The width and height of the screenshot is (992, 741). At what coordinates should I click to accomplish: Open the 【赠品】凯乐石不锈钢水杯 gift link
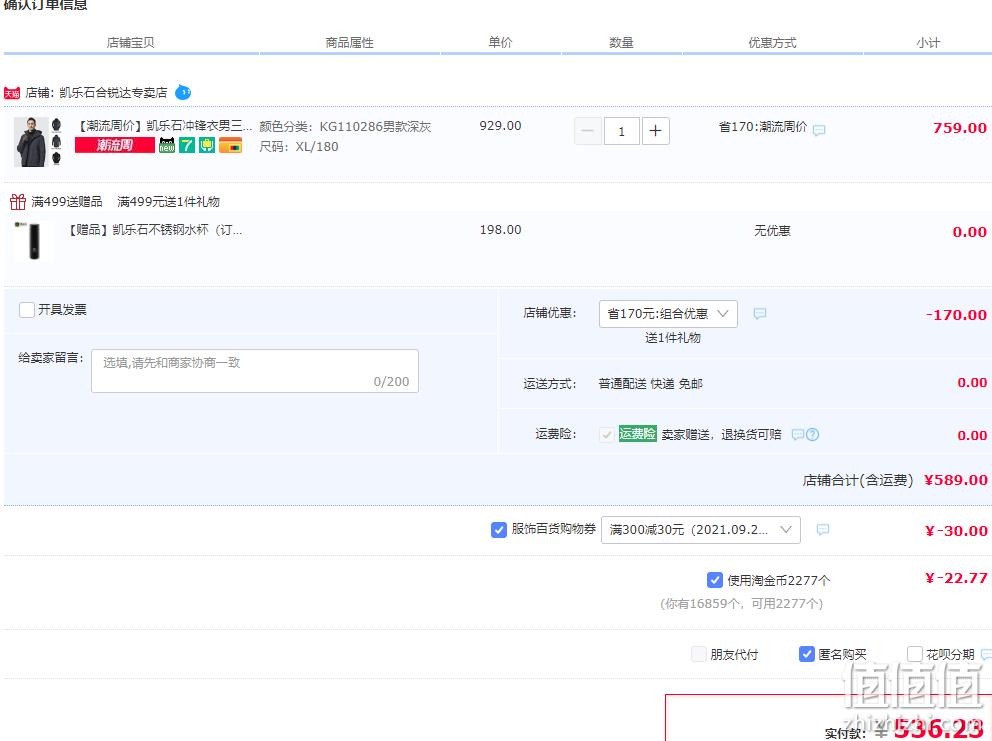click(x=154, y=230)
